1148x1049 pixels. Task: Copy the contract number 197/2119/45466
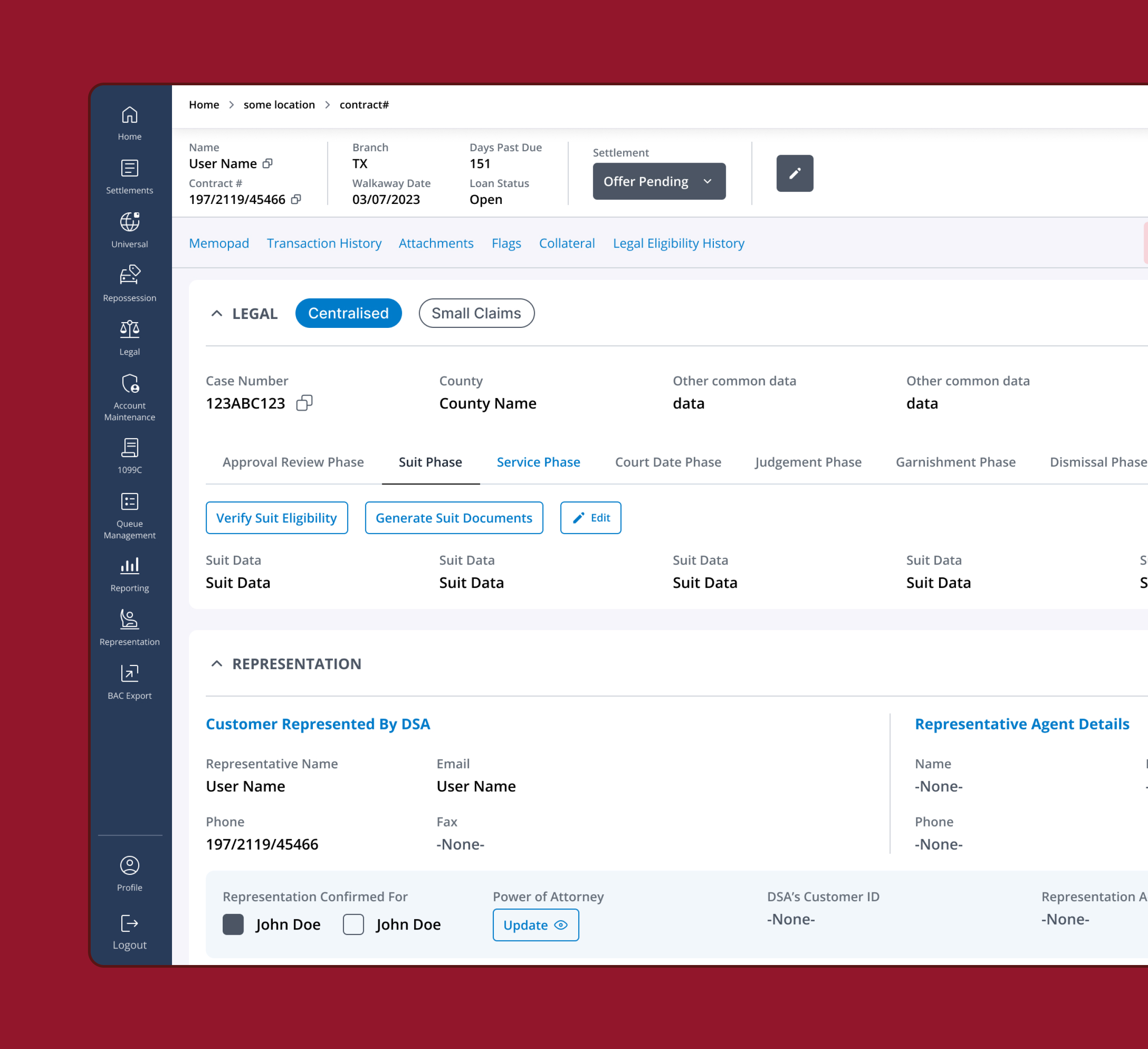[x=296, y=199]
